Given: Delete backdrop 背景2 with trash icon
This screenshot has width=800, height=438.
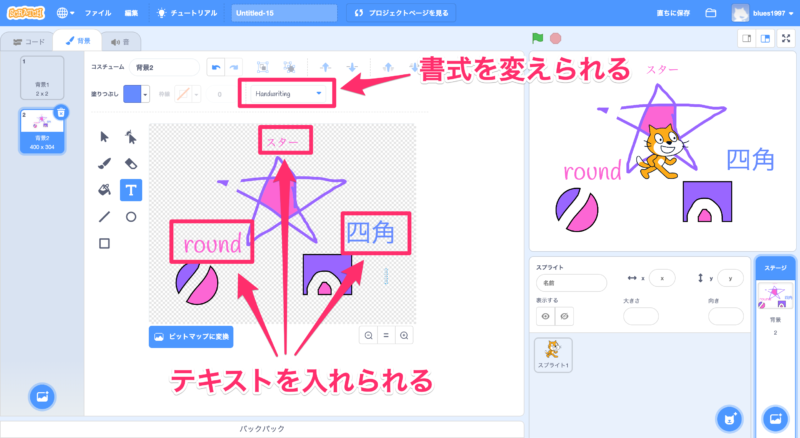Looking at the screenshot, I should pyautogui.click(x=60, y=113).
